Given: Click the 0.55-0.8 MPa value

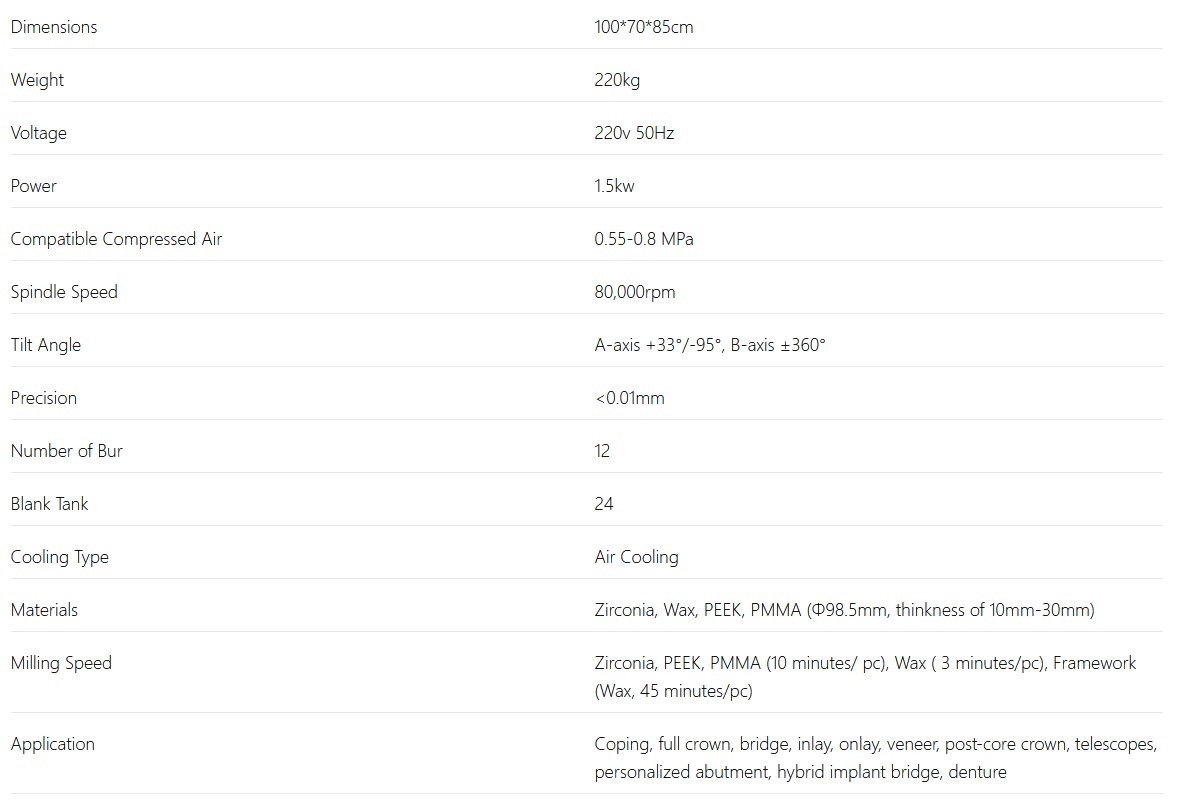Looking at the screenshot, I should pos(643,239).
